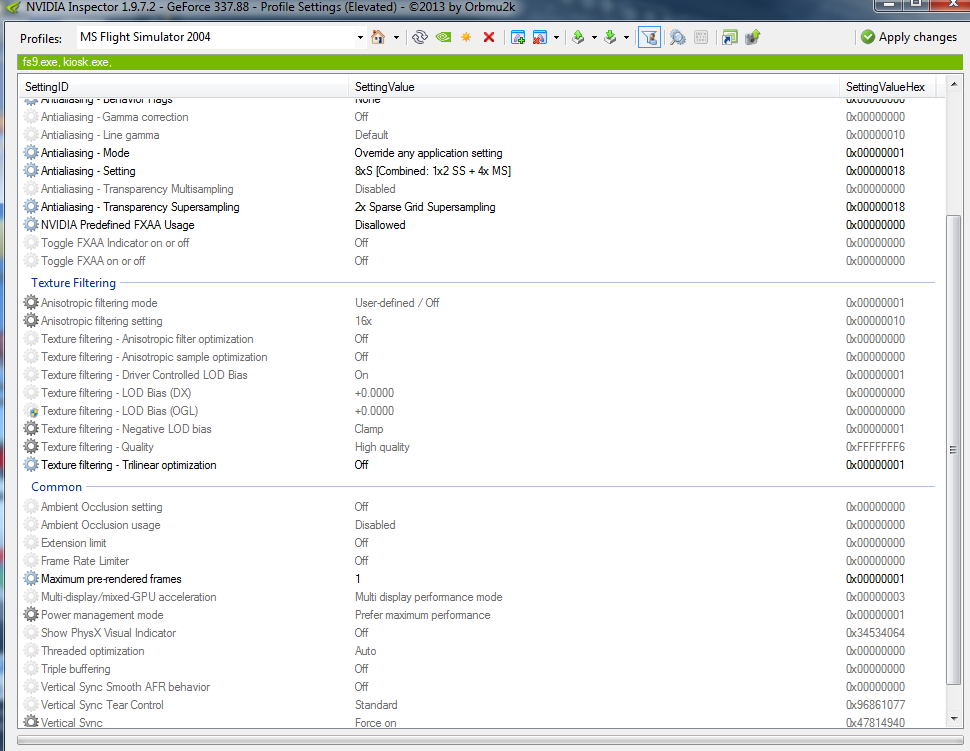Open the Profiles dropdown showing MS Flight Simulator 2004
Viewport: 970px width, 751px height.
(221, 37)
